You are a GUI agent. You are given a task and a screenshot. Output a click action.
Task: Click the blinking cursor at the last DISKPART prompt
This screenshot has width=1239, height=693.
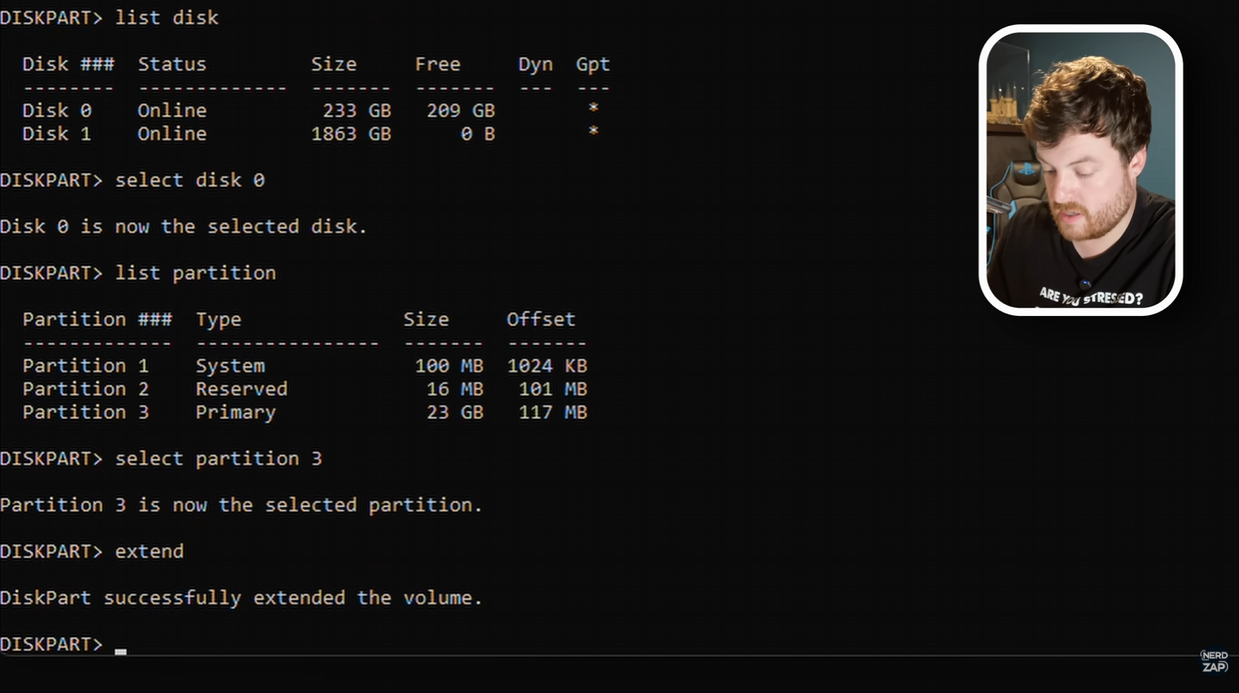[x=121, y=650]
